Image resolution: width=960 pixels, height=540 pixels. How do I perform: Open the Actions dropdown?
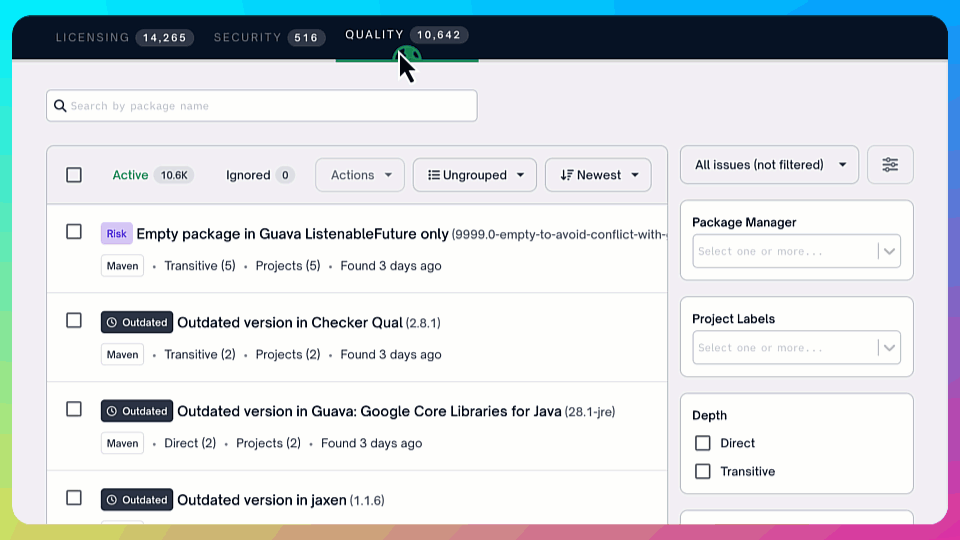[x=360, y=175]
